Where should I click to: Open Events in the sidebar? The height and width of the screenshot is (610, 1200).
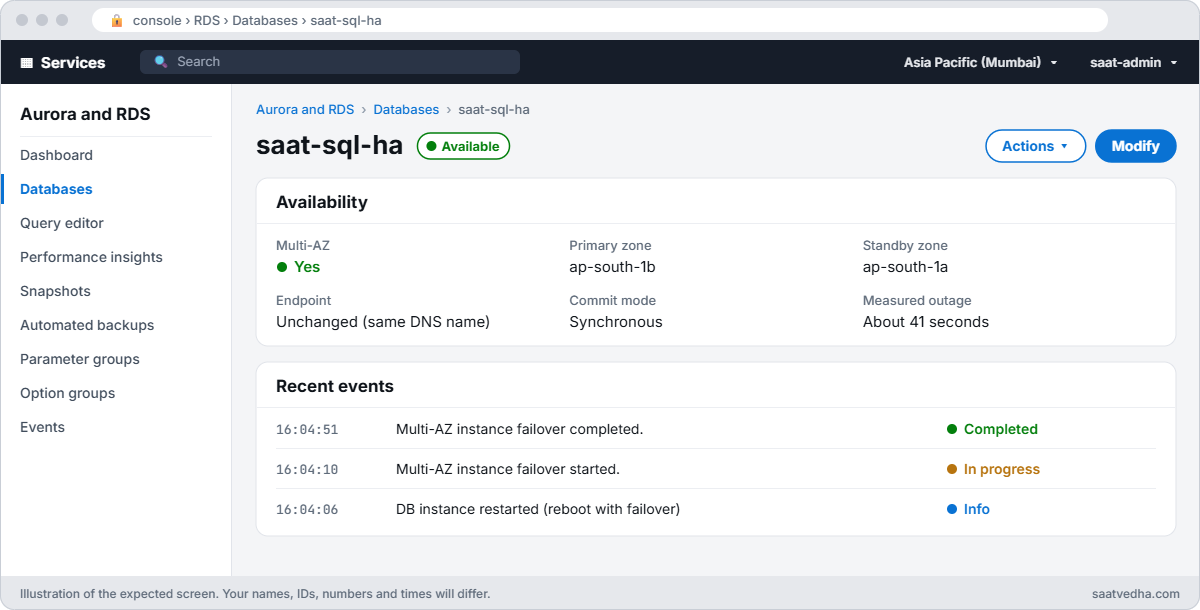pos(42,427)
